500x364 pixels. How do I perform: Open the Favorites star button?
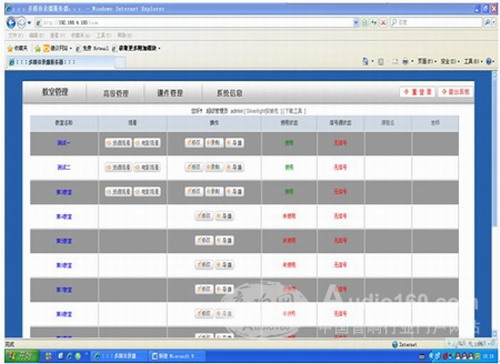(x=17, y=48)
